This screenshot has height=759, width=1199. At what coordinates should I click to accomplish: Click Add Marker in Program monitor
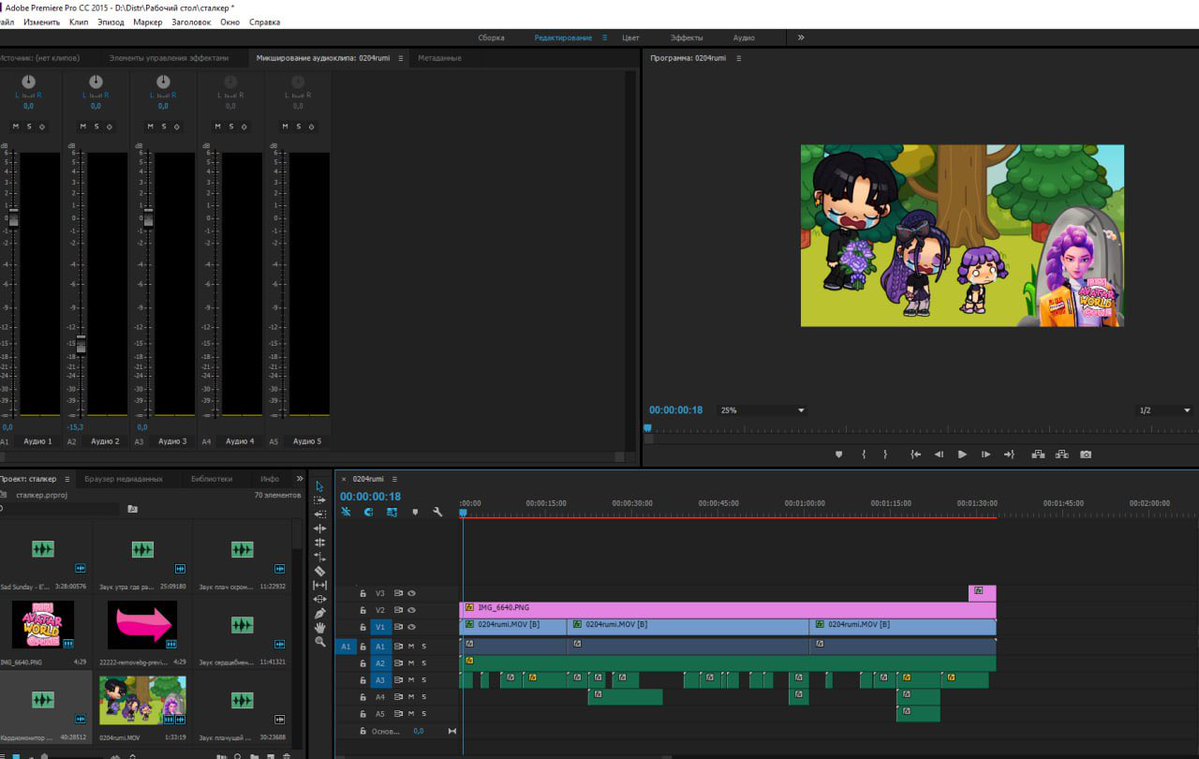pos(839,454)
